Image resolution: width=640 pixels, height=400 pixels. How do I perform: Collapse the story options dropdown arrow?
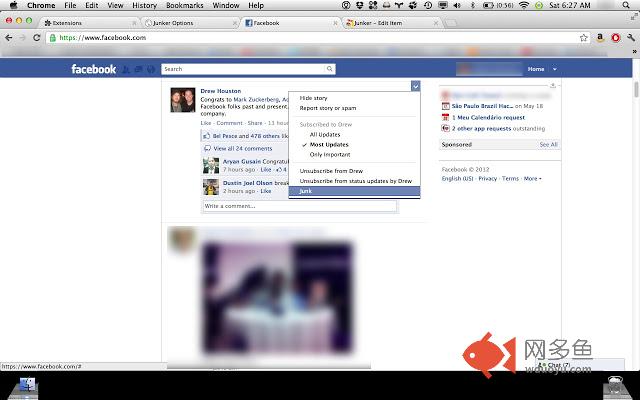pyautogui.click(x=415, y=87)
